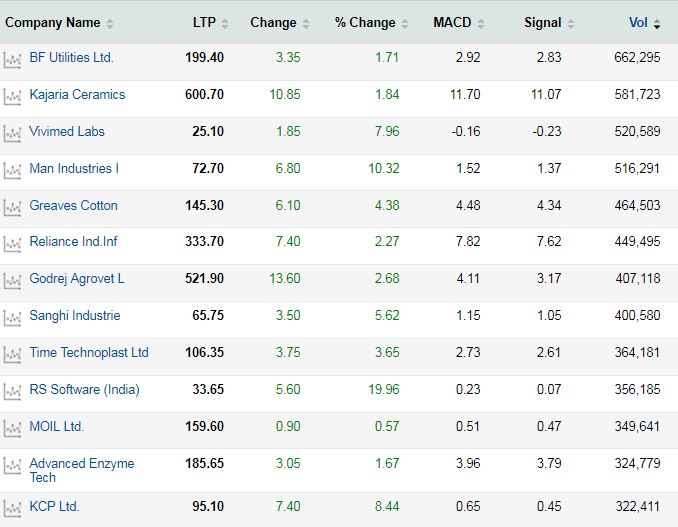Select % change value 10.32
Image resolution: width=678 pixels, height=527 pixels.
pos(384,169)
